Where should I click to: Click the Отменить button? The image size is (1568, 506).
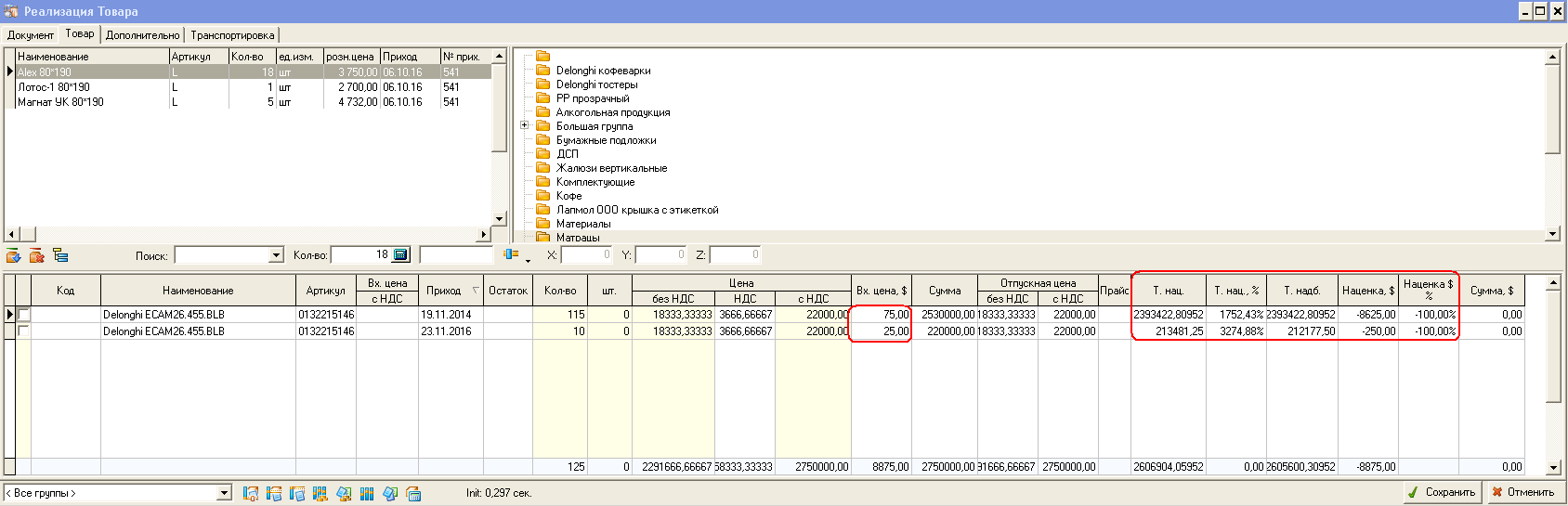click(1523, 492)
